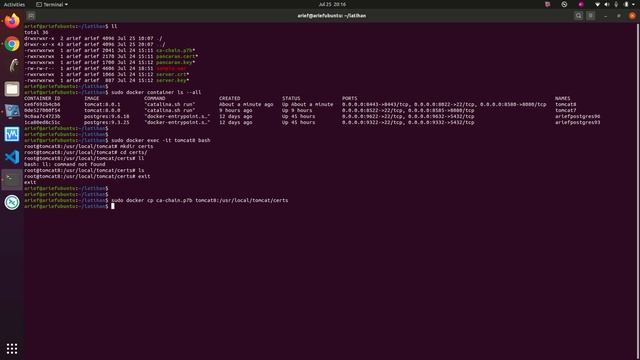
Task: Open the System Monitor dock icon
Action: (x=12, y=134)
